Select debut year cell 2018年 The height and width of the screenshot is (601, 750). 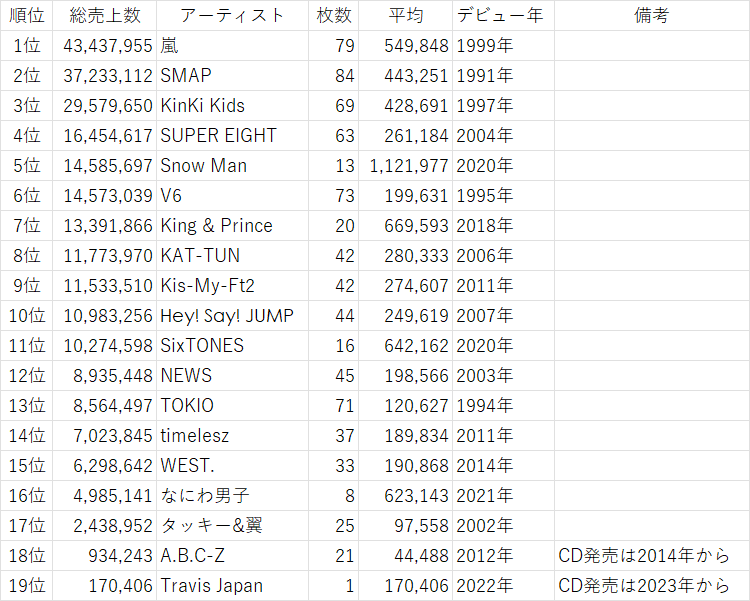[503, 225]
